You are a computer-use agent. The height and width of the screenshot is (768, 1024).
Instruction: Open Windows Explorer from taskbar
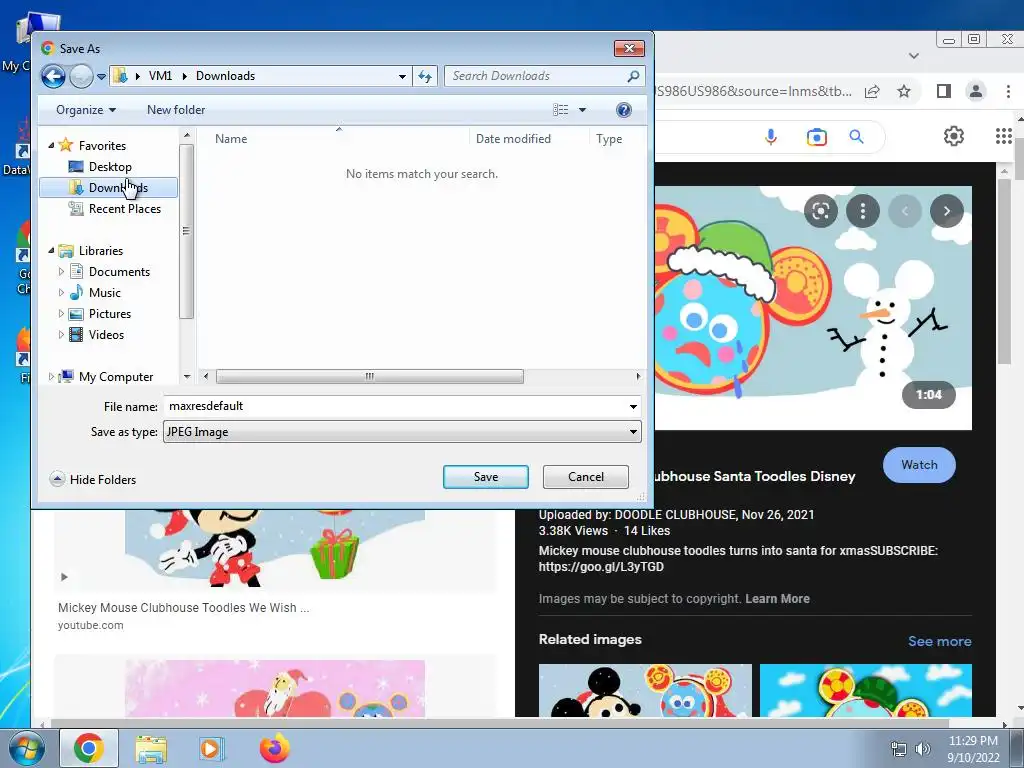point(151,749)
